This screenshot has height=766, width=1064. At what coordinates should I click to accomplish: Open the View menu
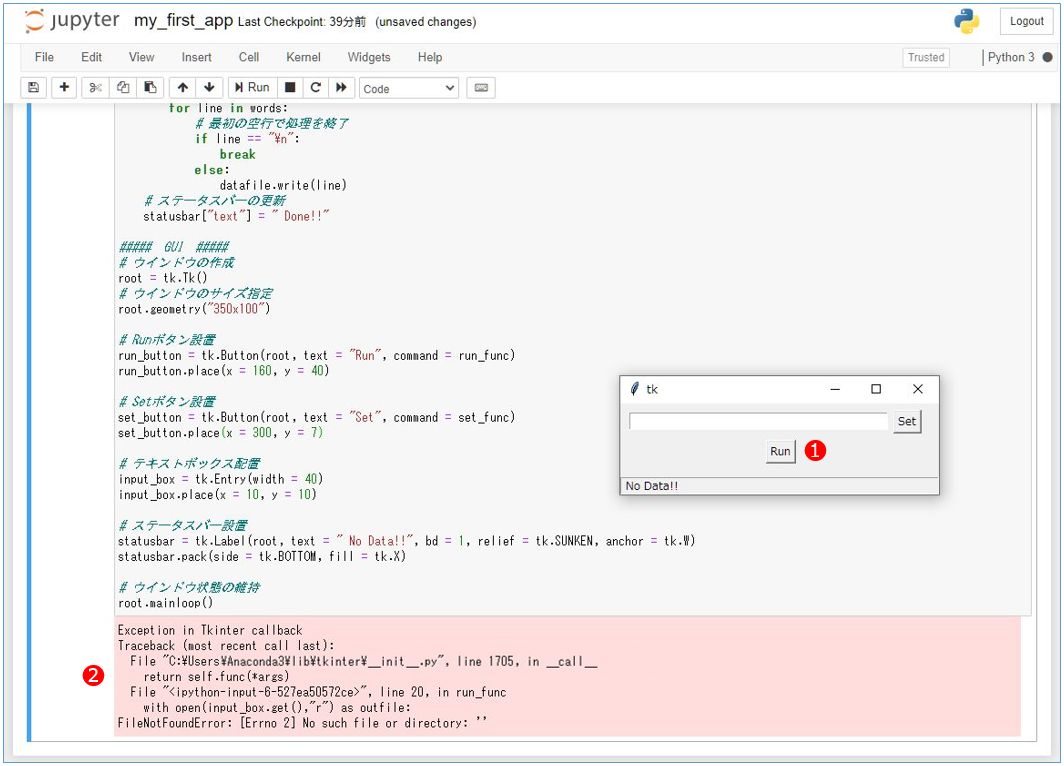[x=141, y=57]
